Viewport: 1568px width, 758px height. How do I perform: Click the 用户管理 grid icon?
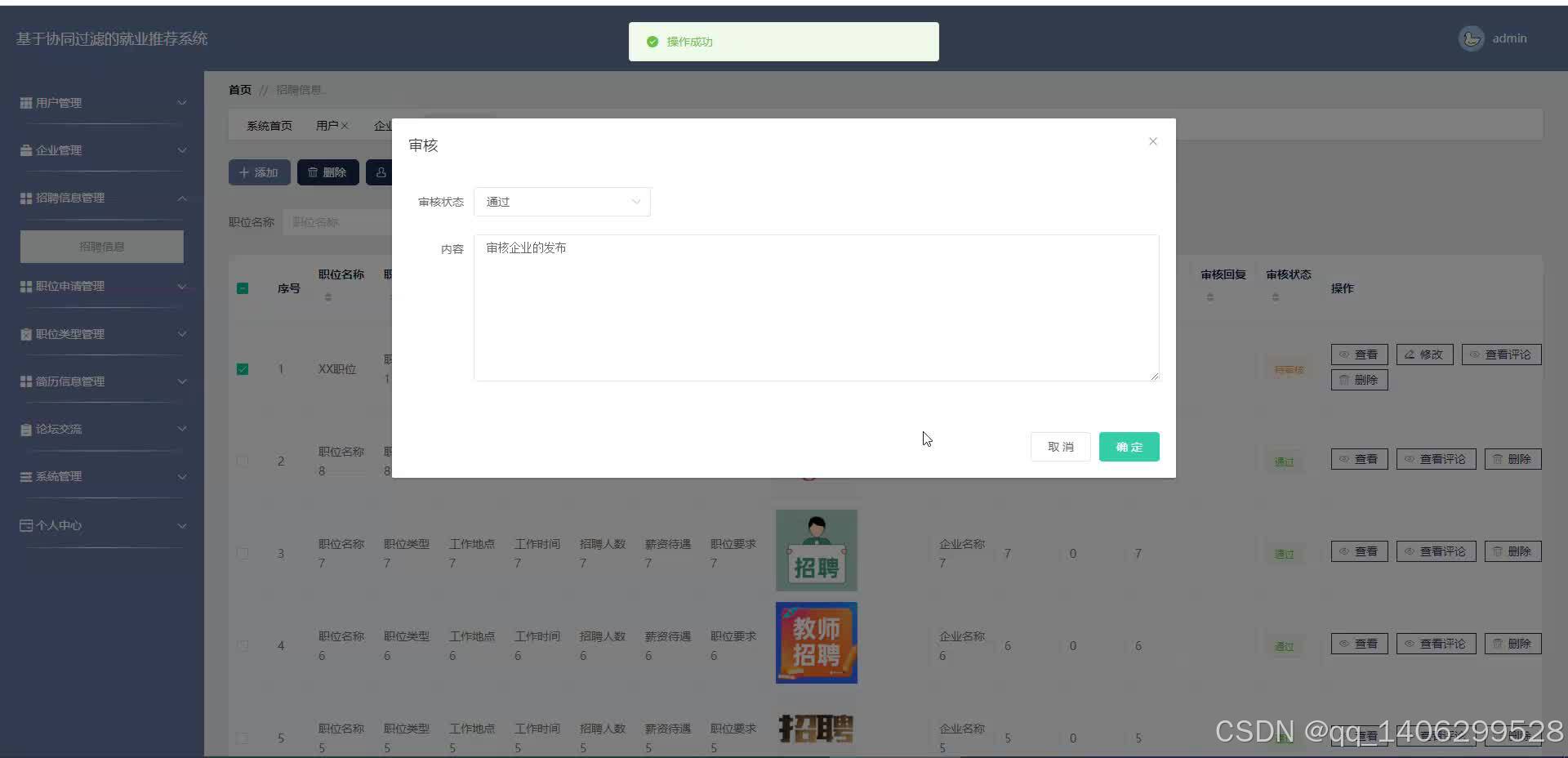26,103
